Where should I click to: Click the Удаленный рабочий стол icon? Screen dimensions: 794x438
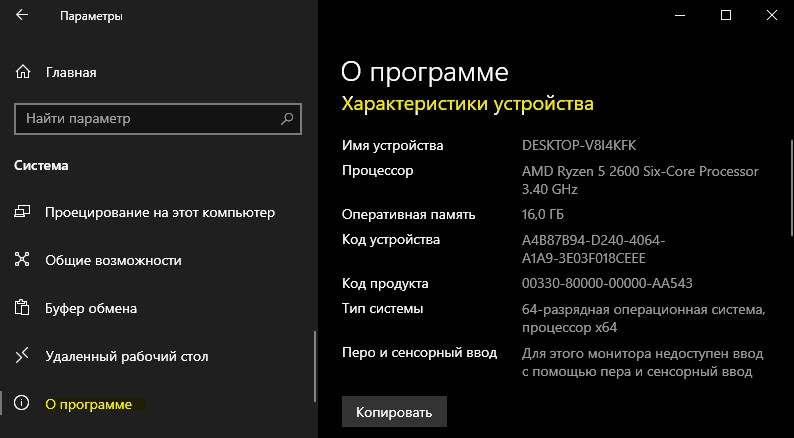coord(22,356)
